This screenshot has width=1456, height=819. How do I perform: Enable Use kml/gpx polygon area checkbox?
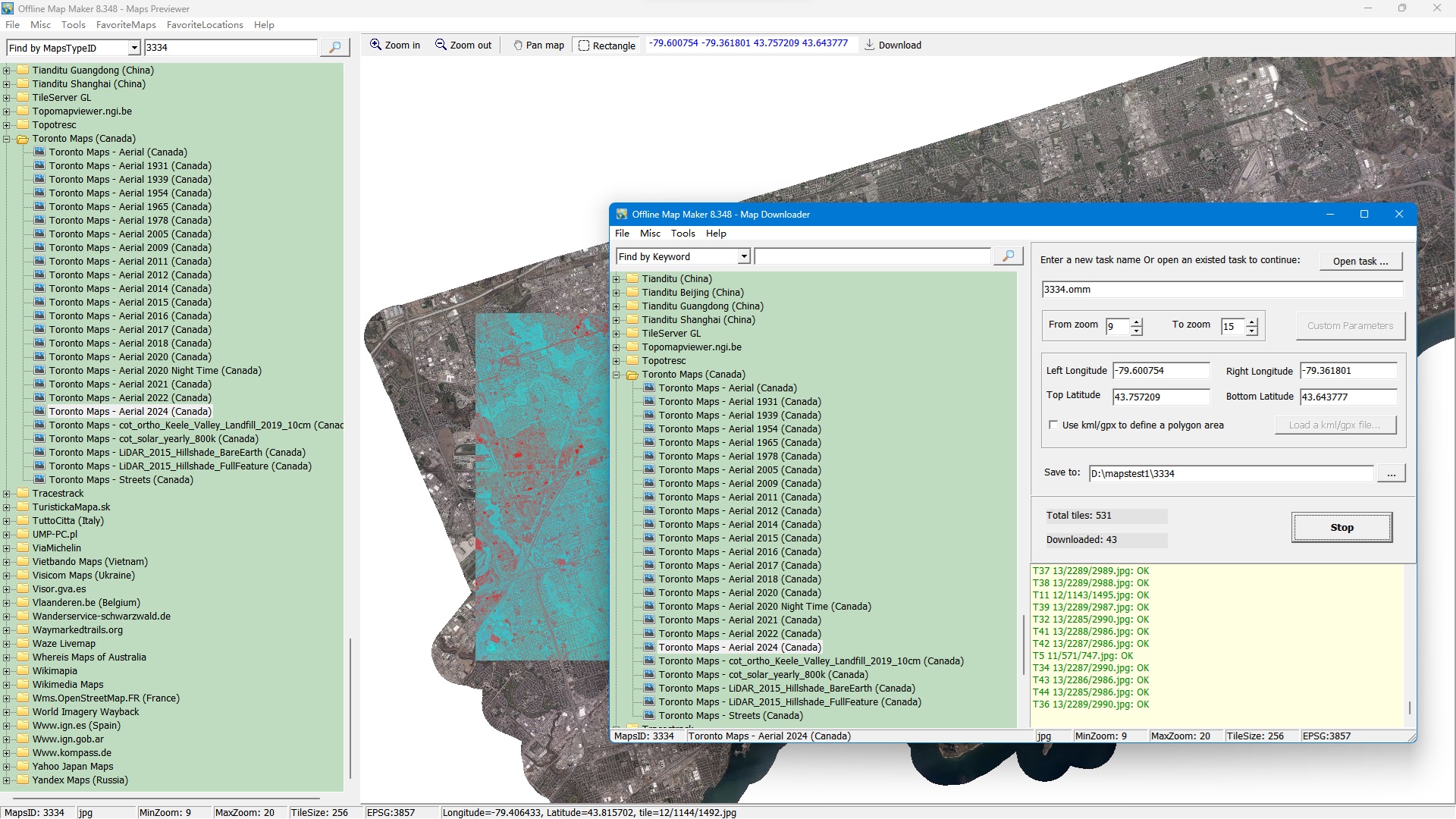click(x=1053, y=425)
